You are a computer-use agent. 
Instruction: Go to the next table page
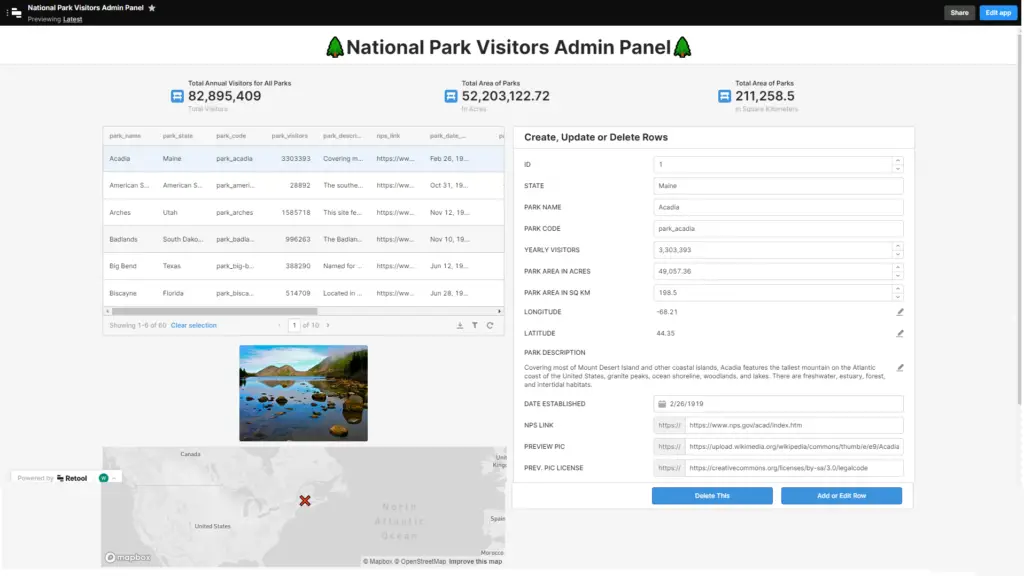tap(328, 325)
